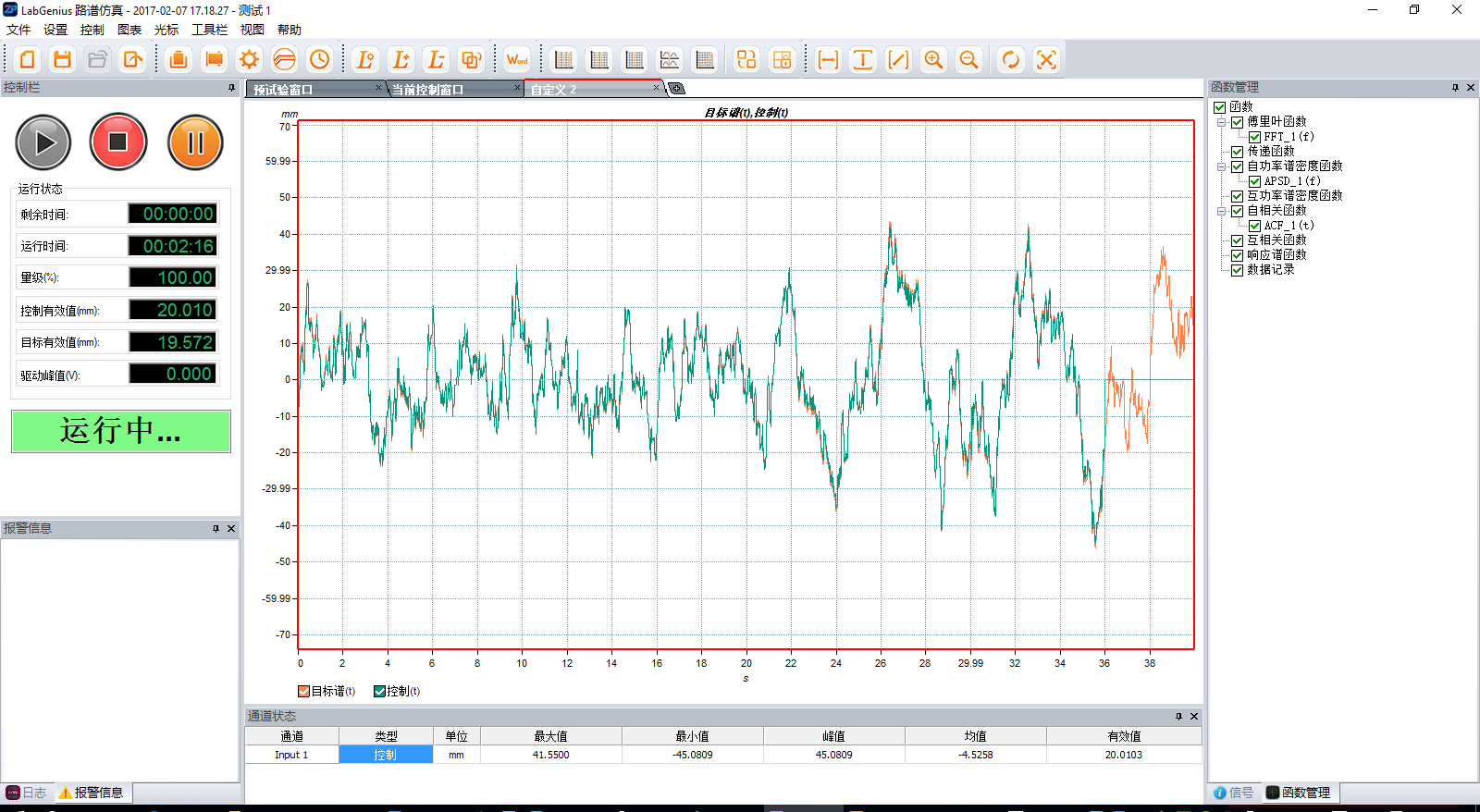The image size is (1480, 812).
Task: Pin the 控制栏 panel
Action: (x=231, y=88)
